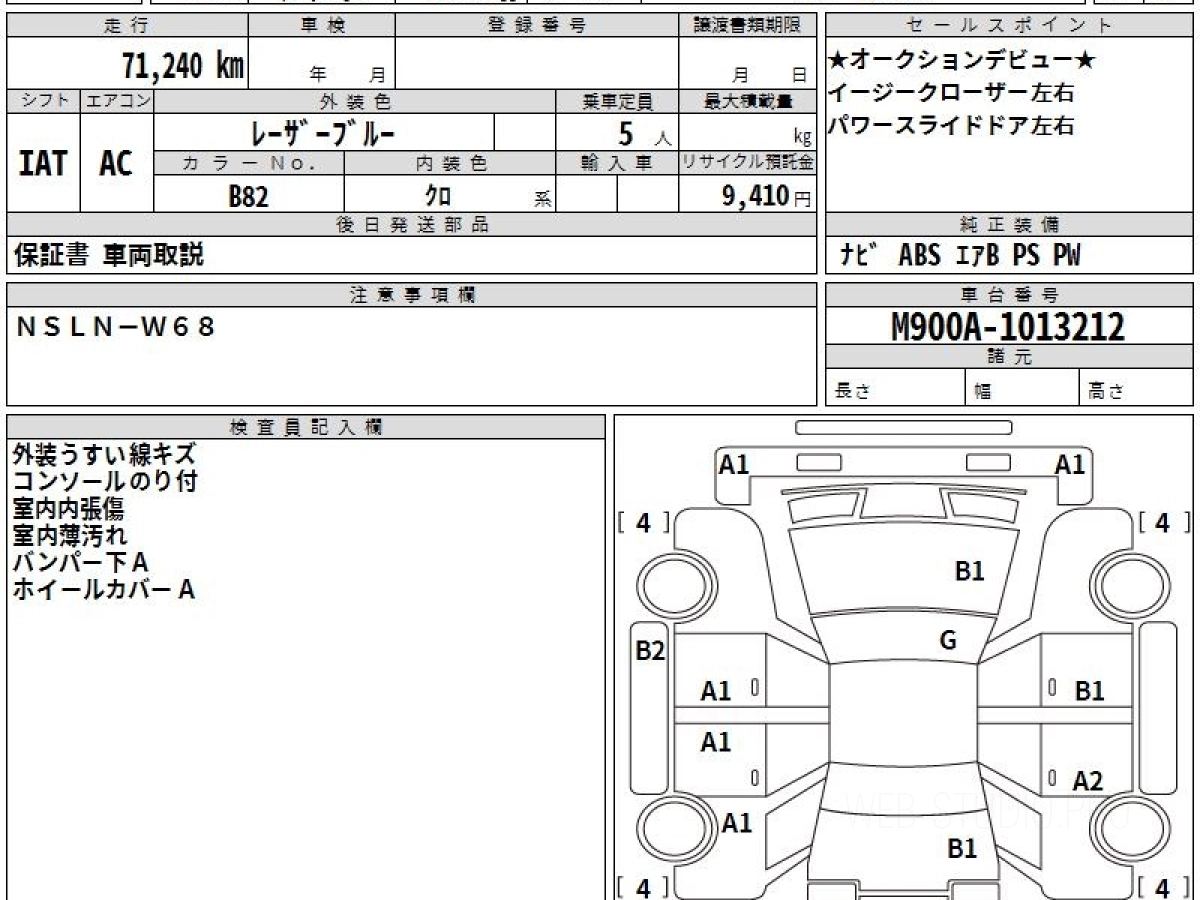Image resolution: width=1200 pixels, height=900 pixels.
Task: Click the ★オークションデビュー★ line
Action: [963, 61]
